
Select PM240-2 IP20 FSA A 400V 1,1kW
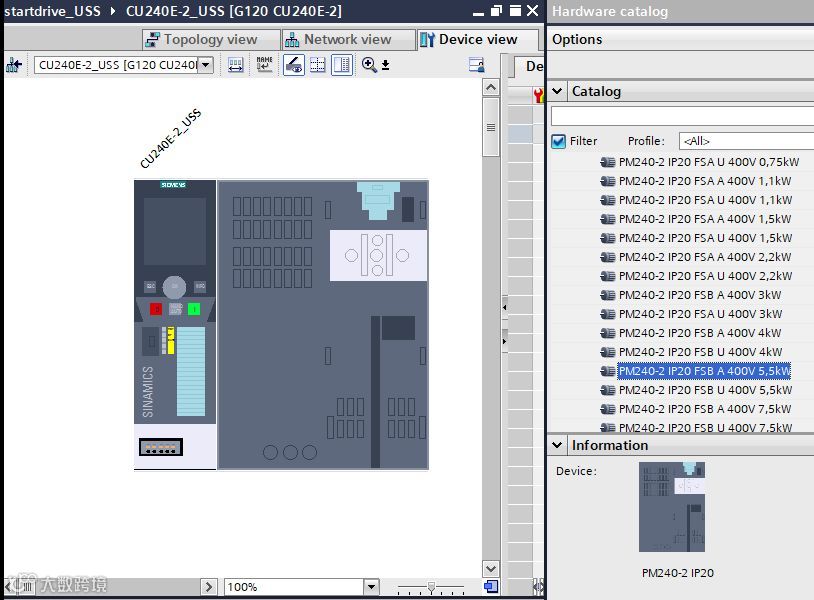click(x=705, y=181)
